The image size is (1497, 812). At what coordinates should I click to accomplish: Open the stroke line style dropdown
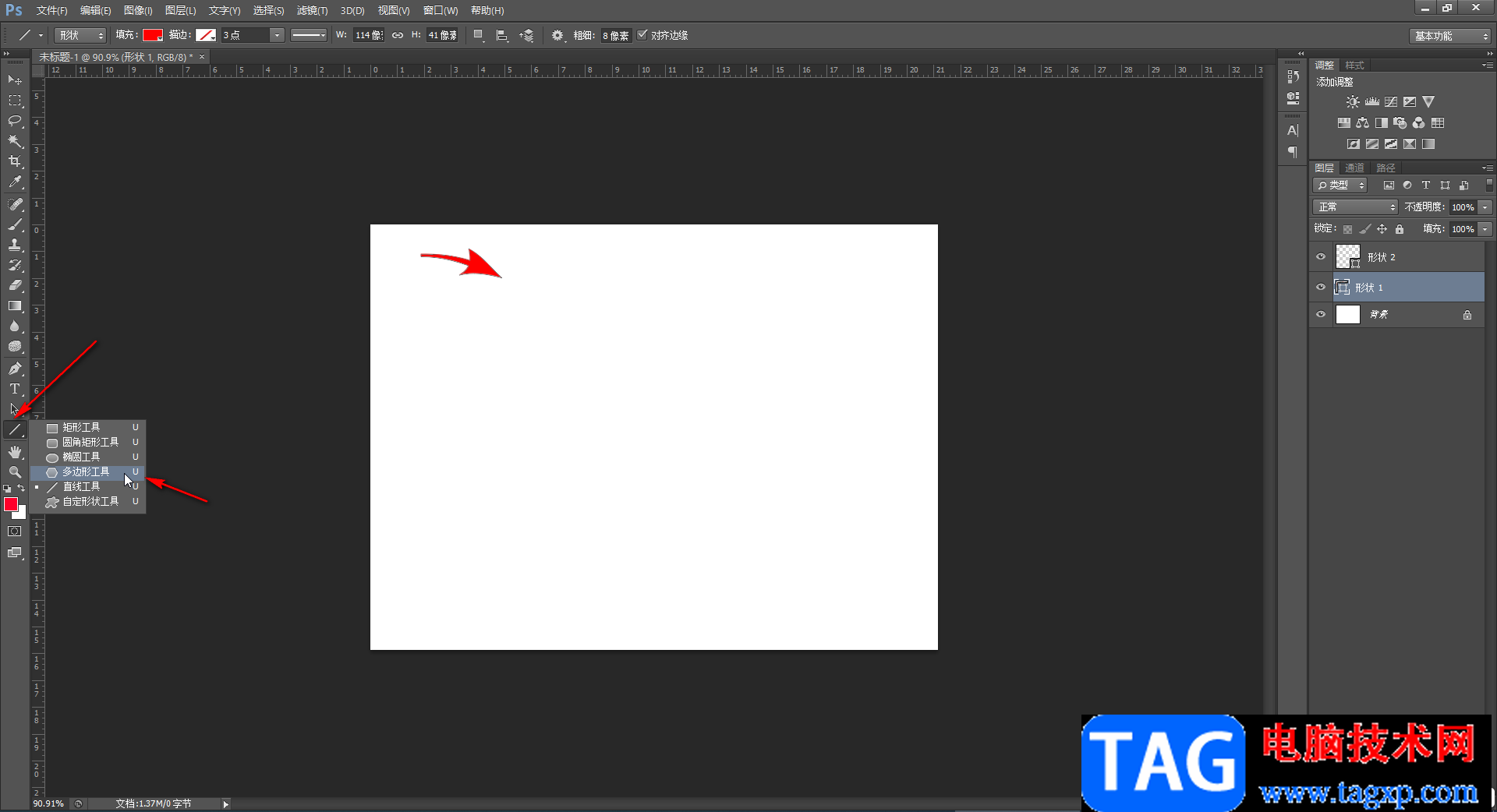[x=309, y=35]
